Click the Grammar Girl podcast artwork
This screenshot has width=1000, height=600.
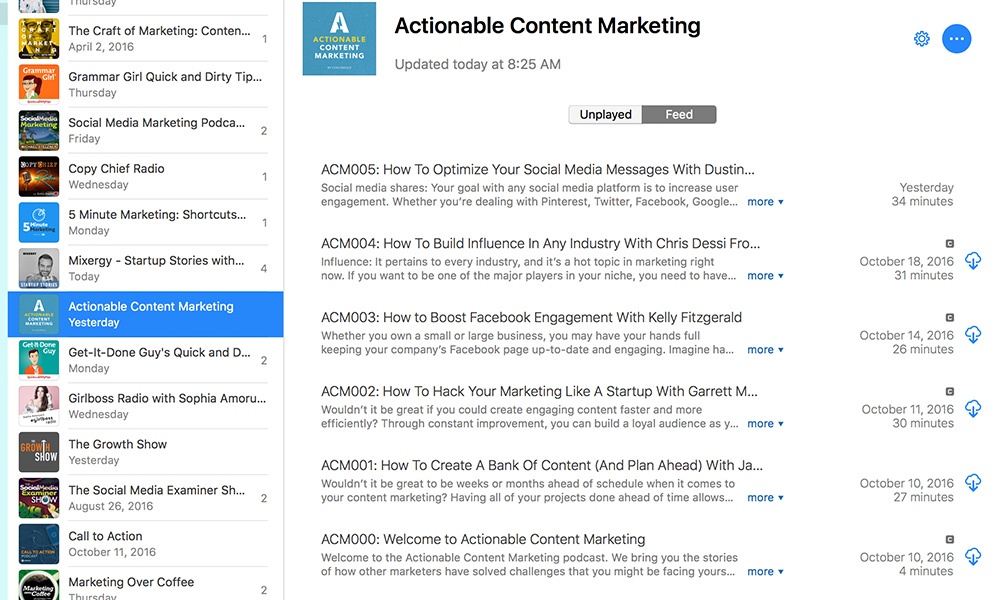coord(39,84)
